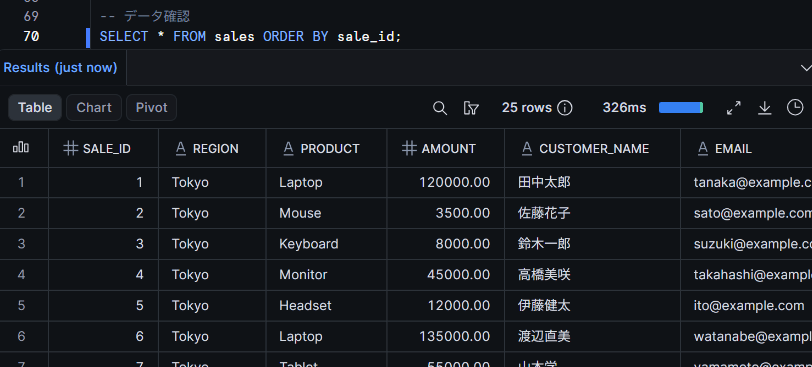Click the column stats bar-chart icon
812x367 pixels.
pyautogui.click(x=21, y=149)
